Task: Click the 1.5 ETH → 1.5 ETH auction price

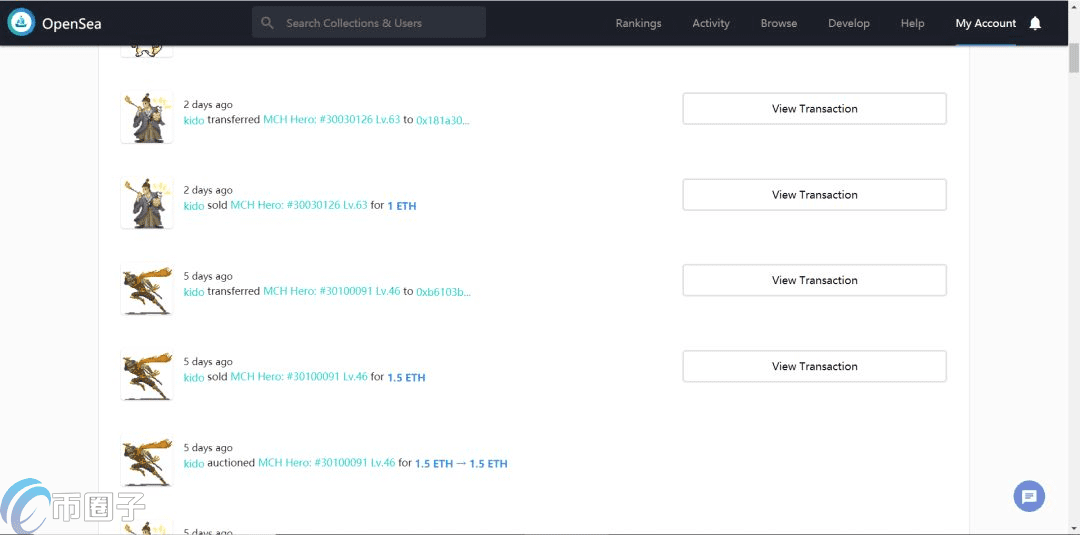Action: (x=461, y=463)
